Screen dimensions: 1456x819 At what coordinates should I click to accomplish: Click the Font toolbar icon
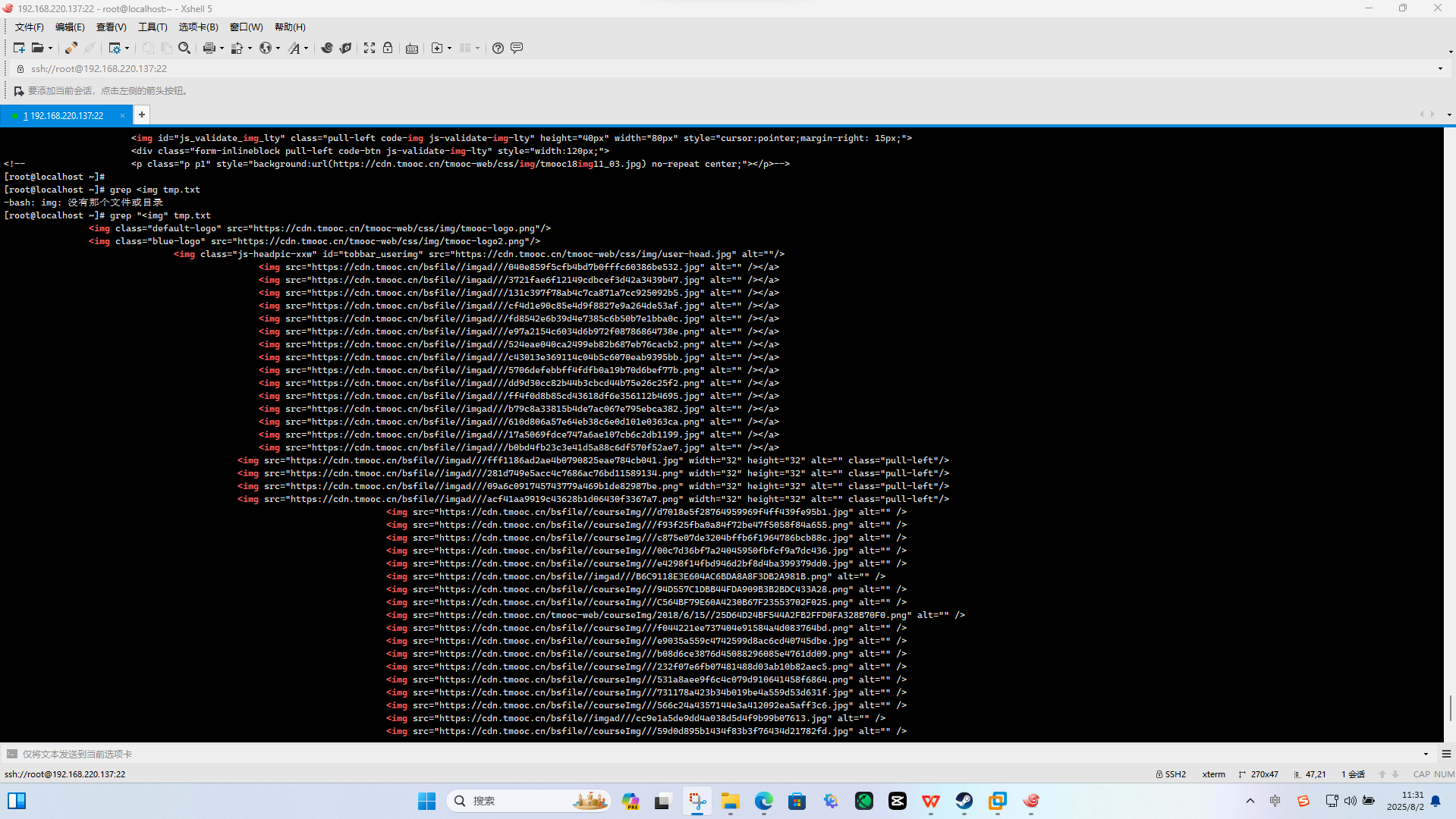click(294, 48)
